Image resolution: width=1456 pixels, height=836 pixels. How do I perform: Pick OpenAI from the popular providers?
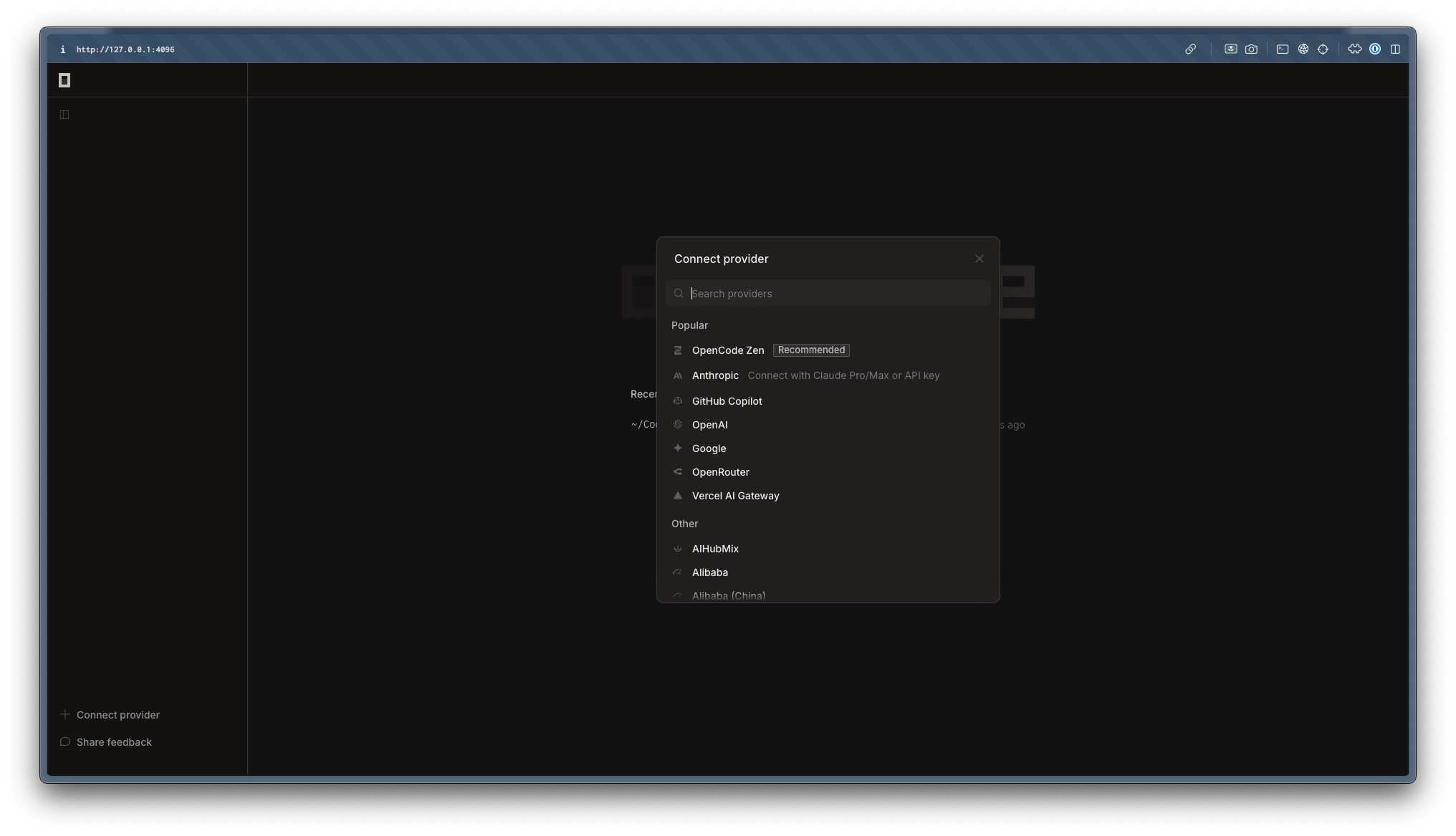(709, 425)
